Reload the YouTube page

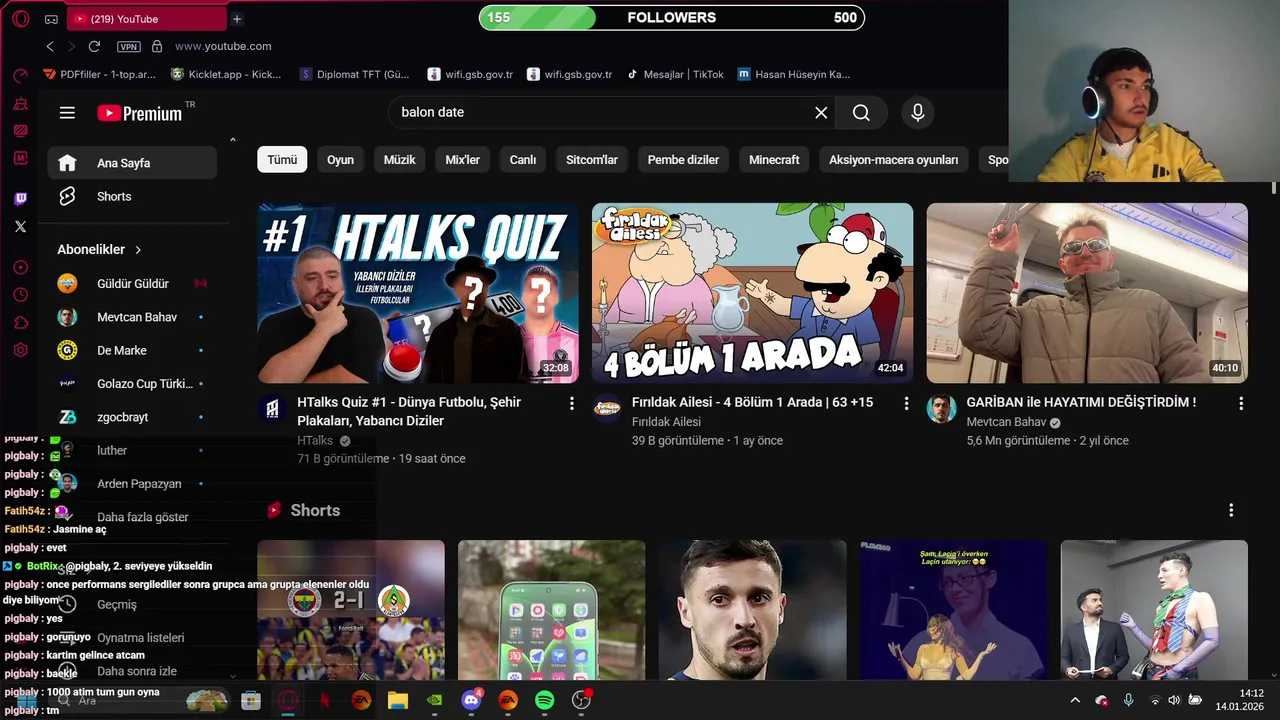[x=94, y=46]
